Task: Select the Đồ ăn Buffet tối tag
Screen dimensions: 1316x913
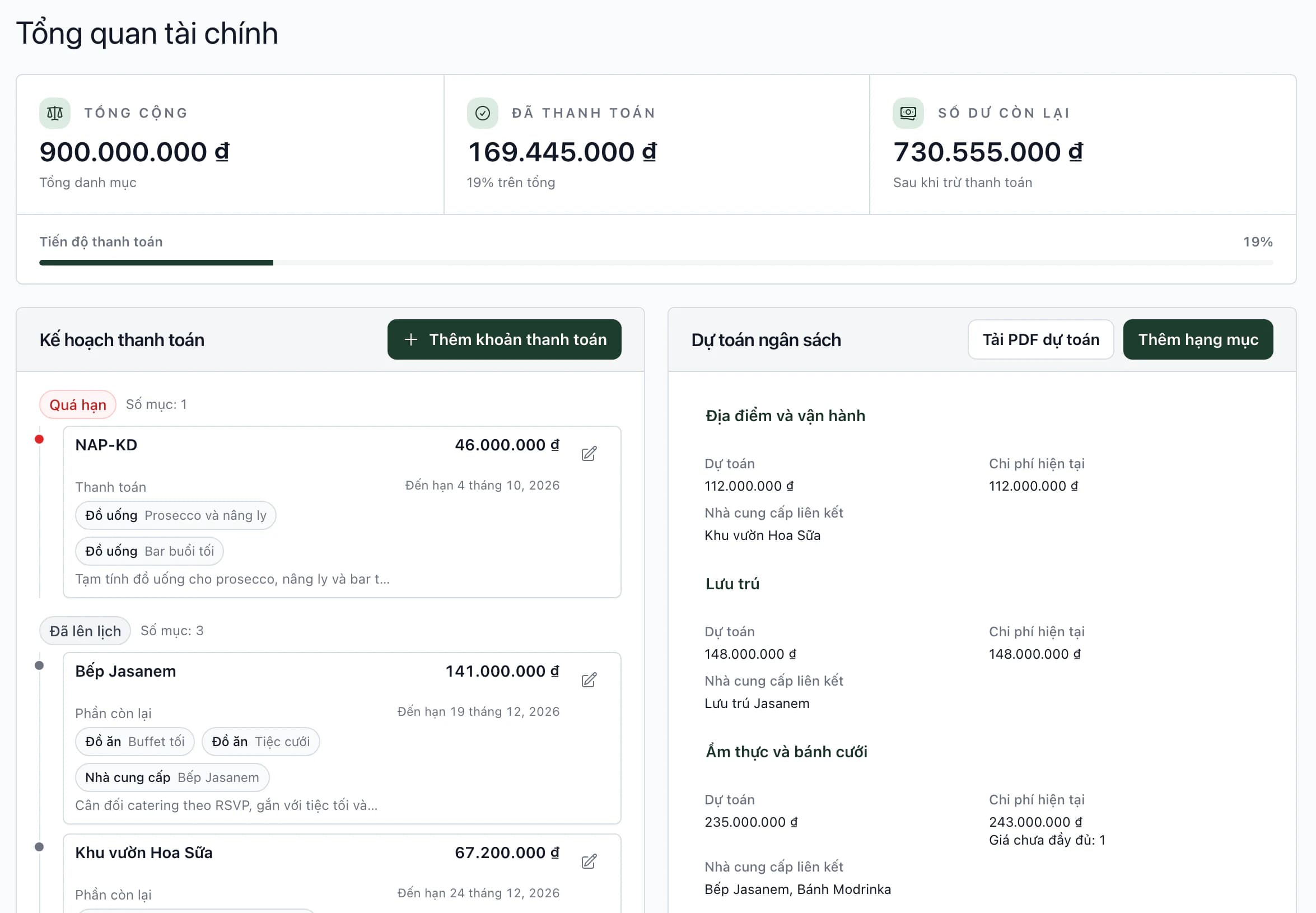Action: pos(134,742)
